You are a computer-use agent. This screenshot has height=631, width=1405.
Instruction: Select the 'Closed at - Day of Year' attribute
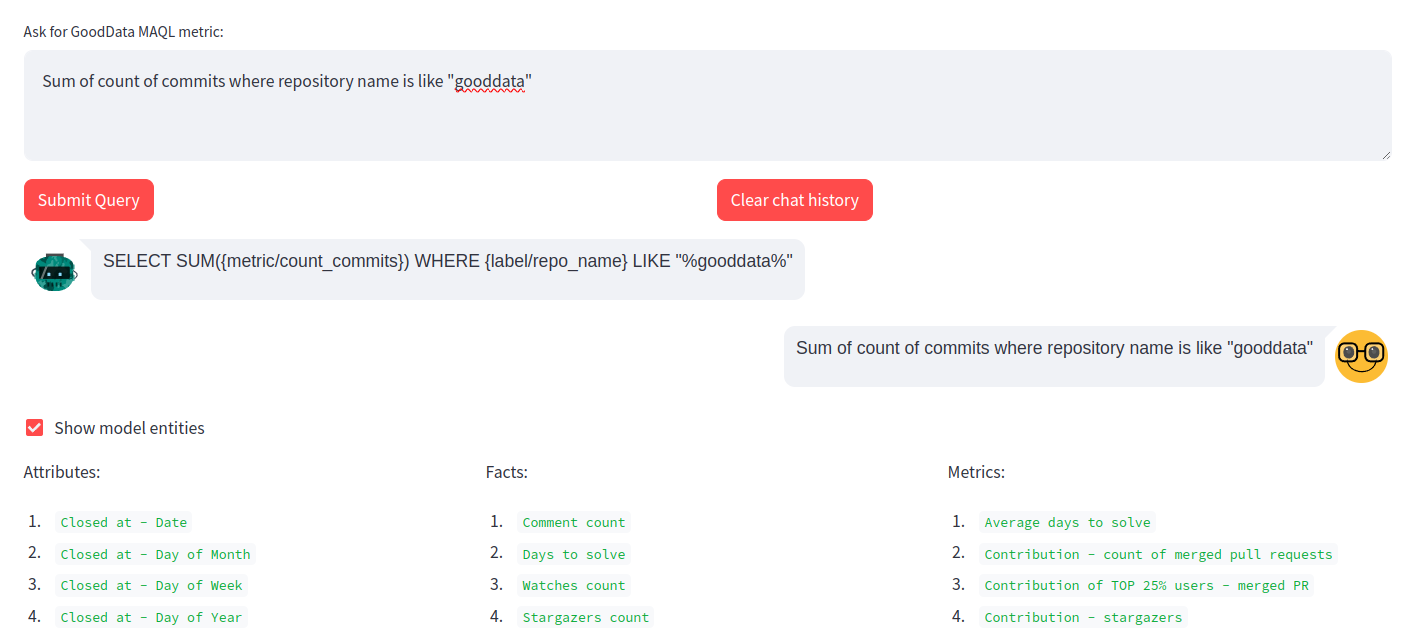tap(151, 617)
